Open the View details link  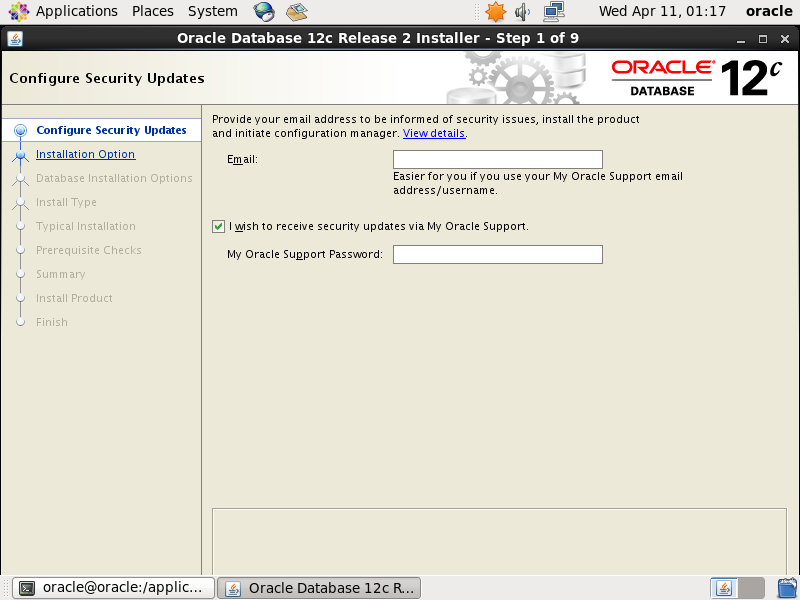click(x=434, y=133)
